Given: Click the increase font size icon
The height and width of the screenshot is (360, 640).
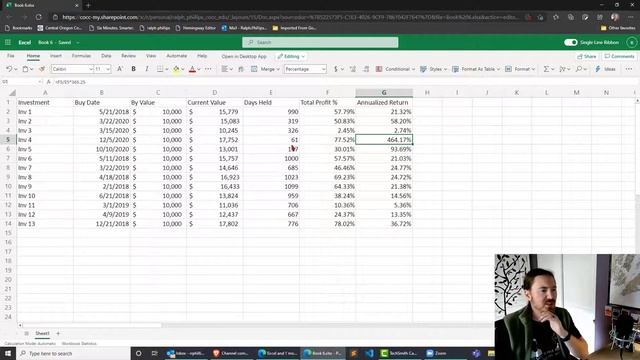Looking at the screenshot, I should point(120,69).
